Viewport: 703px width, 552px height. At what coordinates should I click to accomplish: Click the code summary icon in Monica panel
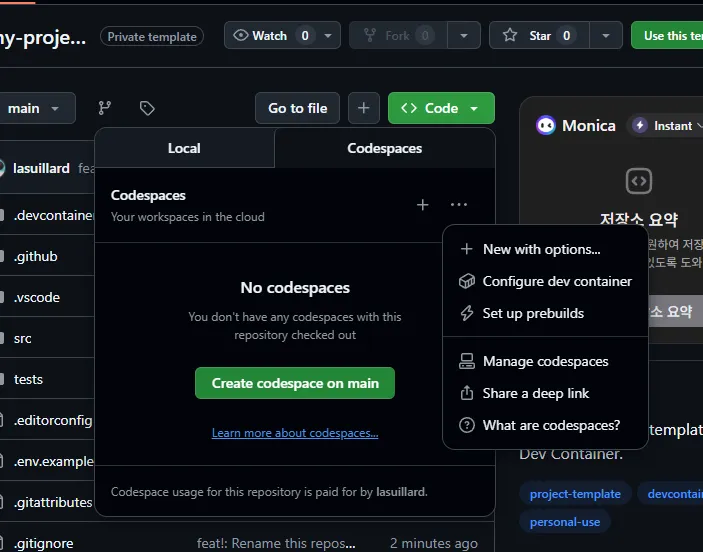coord(638,181)
